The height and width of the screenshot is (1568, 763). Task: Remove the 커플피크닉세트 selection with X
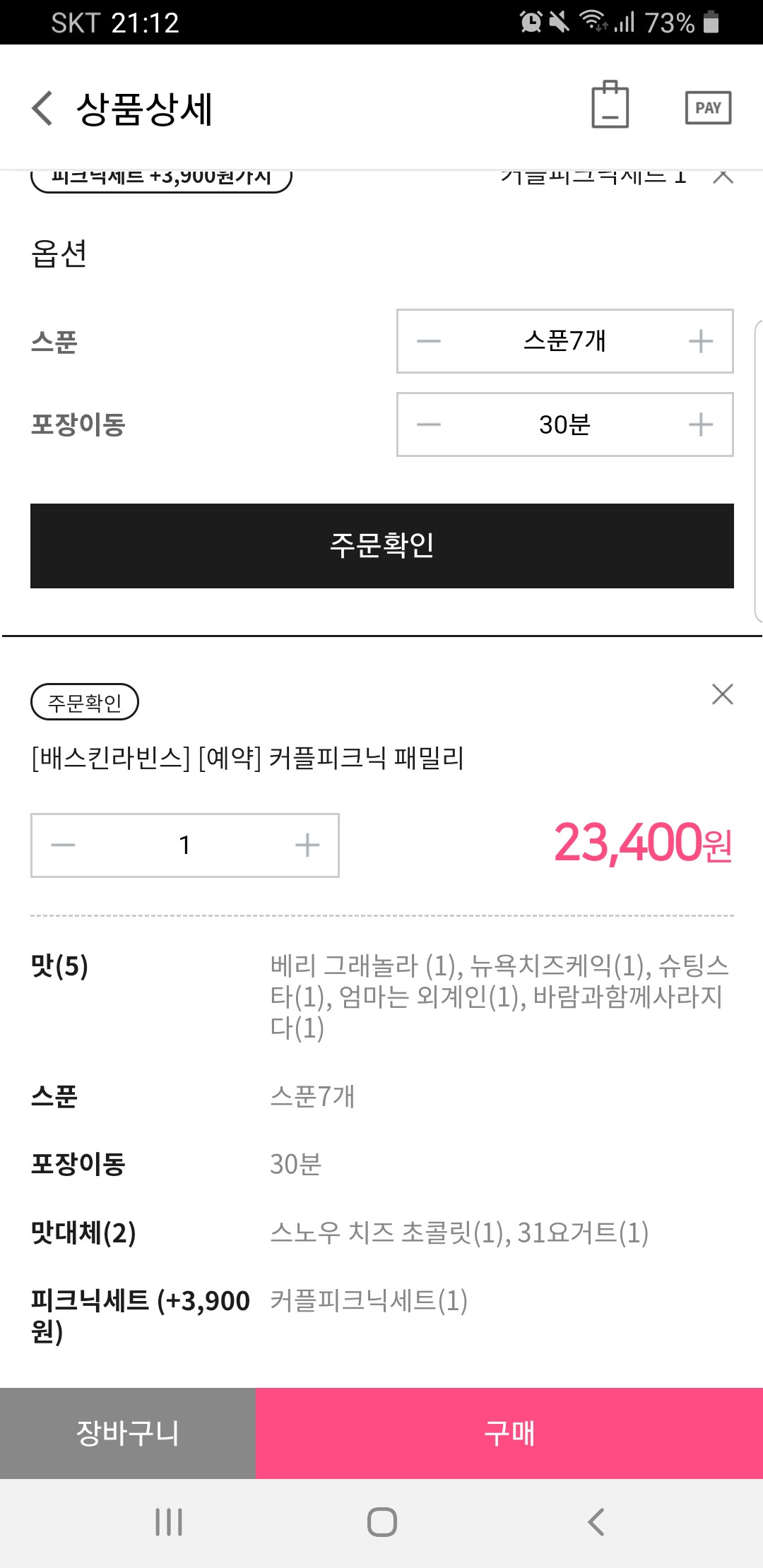coord(723,177)
